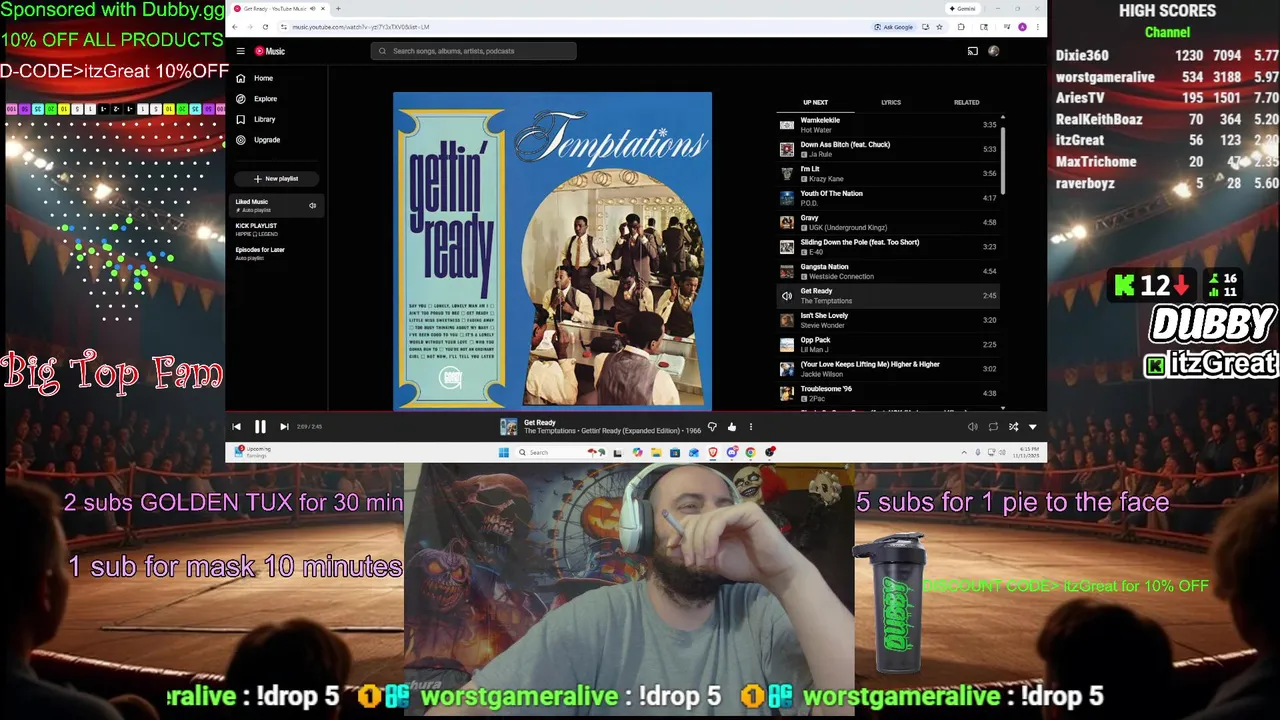
Task: Play Isn't She Lovely by Stevie Wonder
Action: [888, 320]
